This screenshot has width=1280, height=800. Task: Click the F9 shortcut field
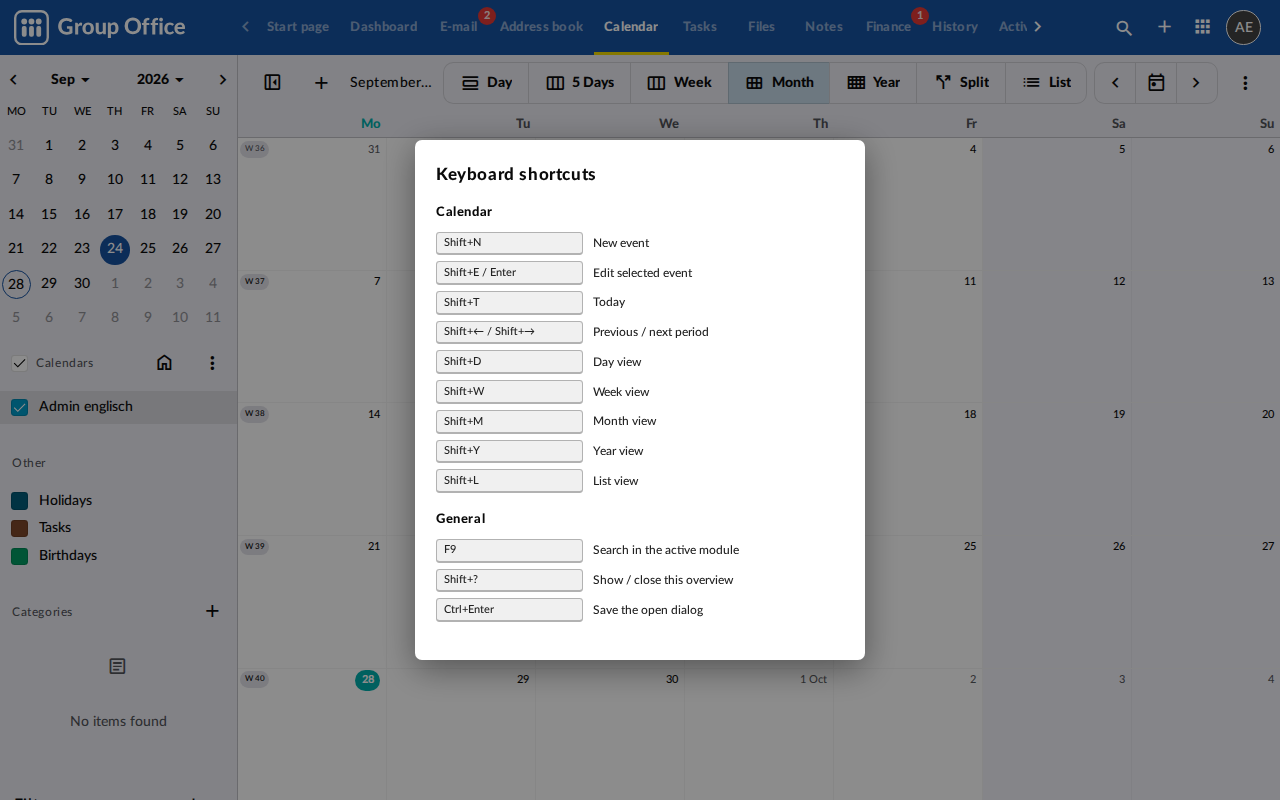coord(509,550)
